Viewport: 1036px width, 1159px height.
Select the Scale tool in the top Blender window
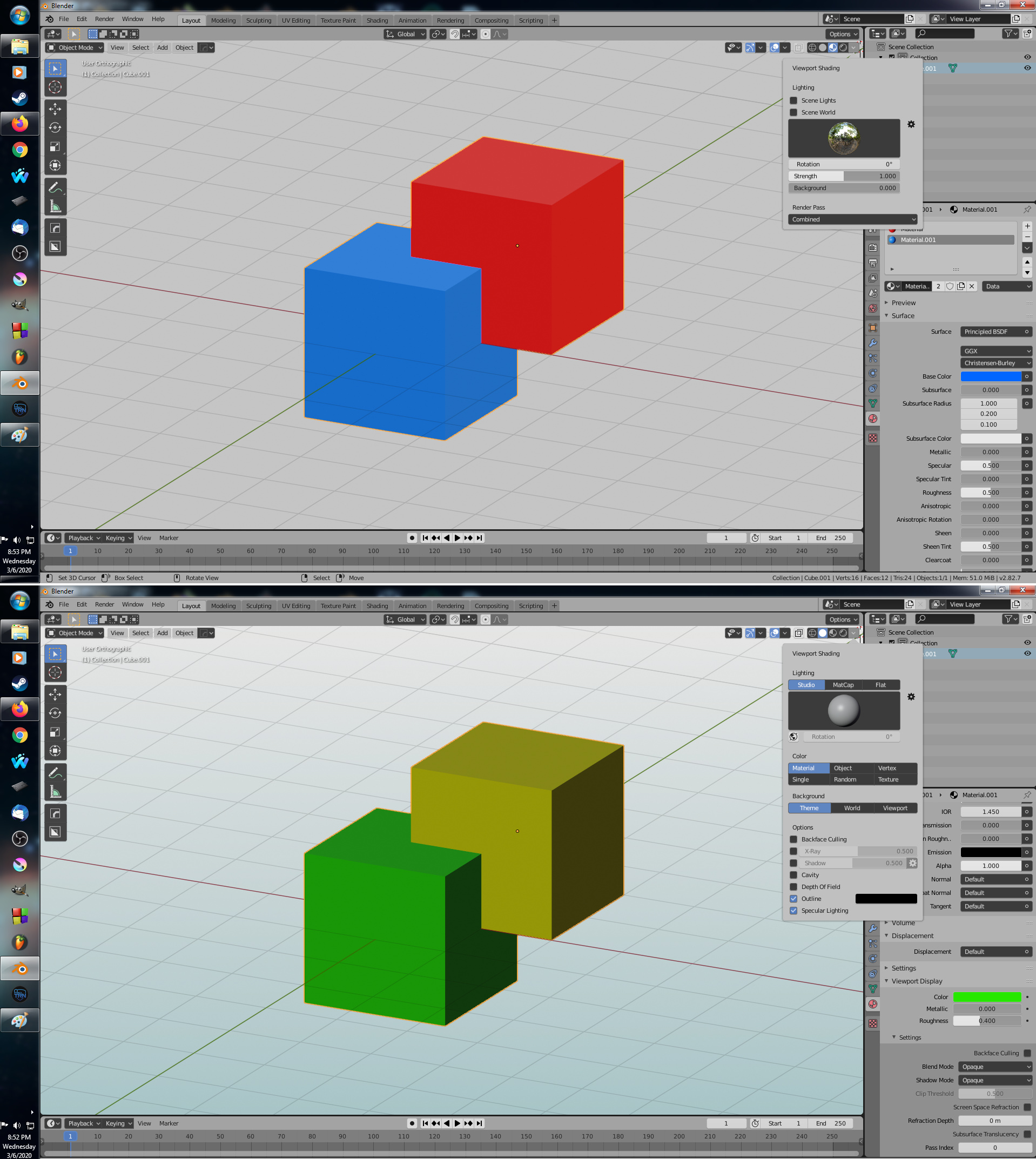click(x=55, y=147)
